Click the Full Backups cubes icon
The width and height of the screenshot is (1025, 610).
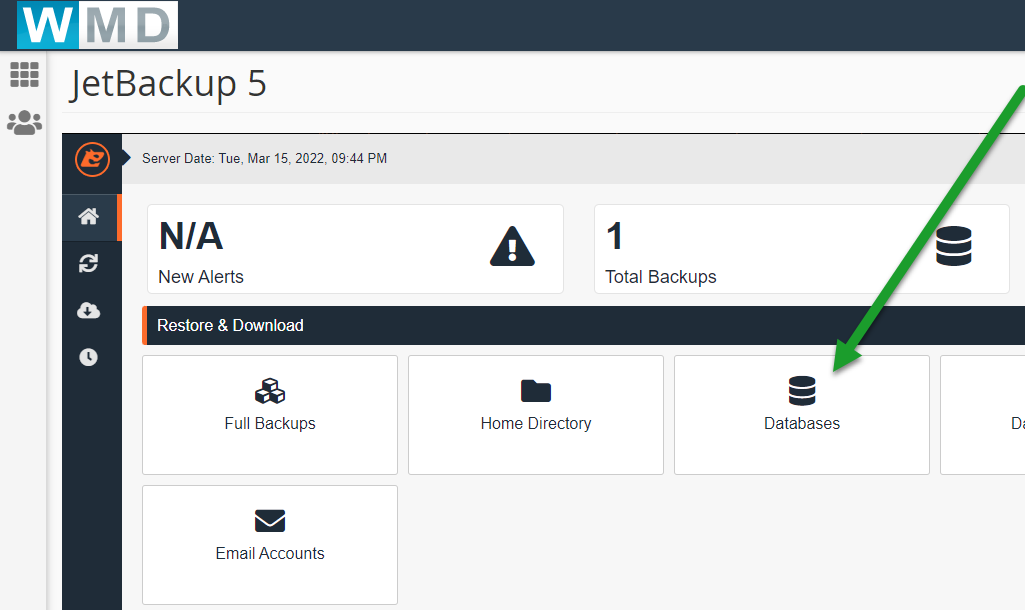click(270, 391)
